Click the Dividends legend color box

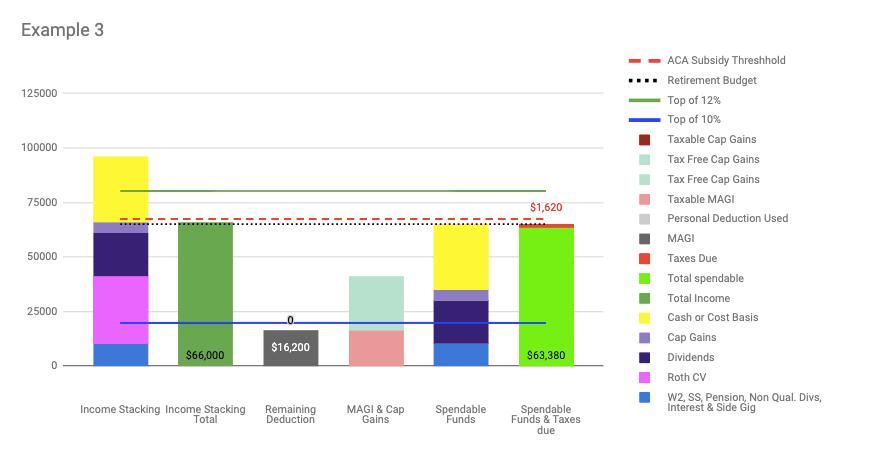[x=644, y=357]
